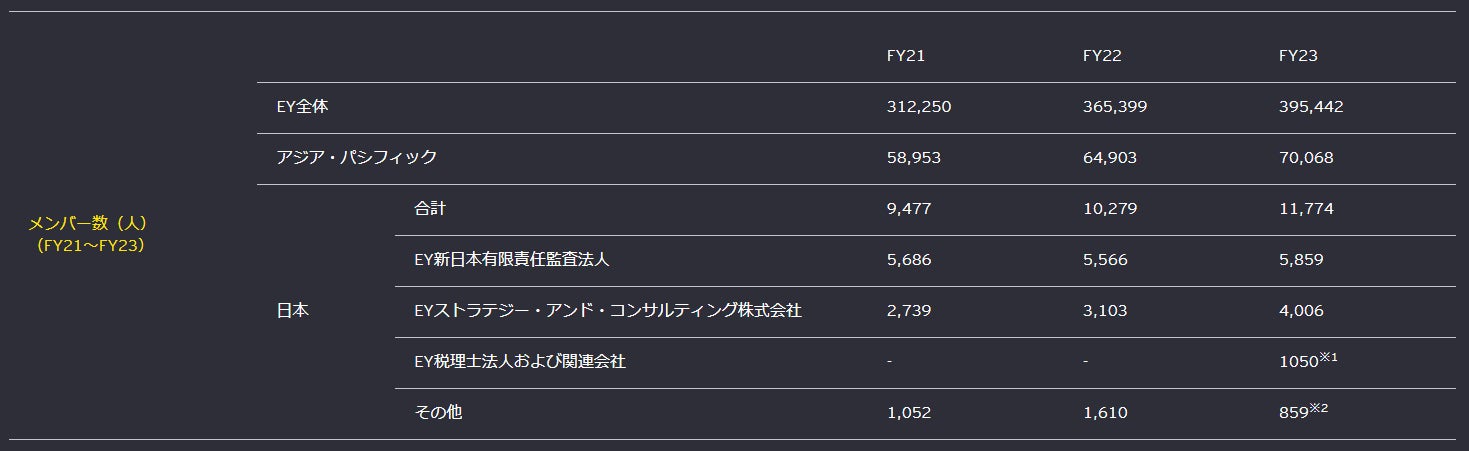Click the 日本 group label
The width and height of the screenshot is (1469, 451).
(292, 311)
